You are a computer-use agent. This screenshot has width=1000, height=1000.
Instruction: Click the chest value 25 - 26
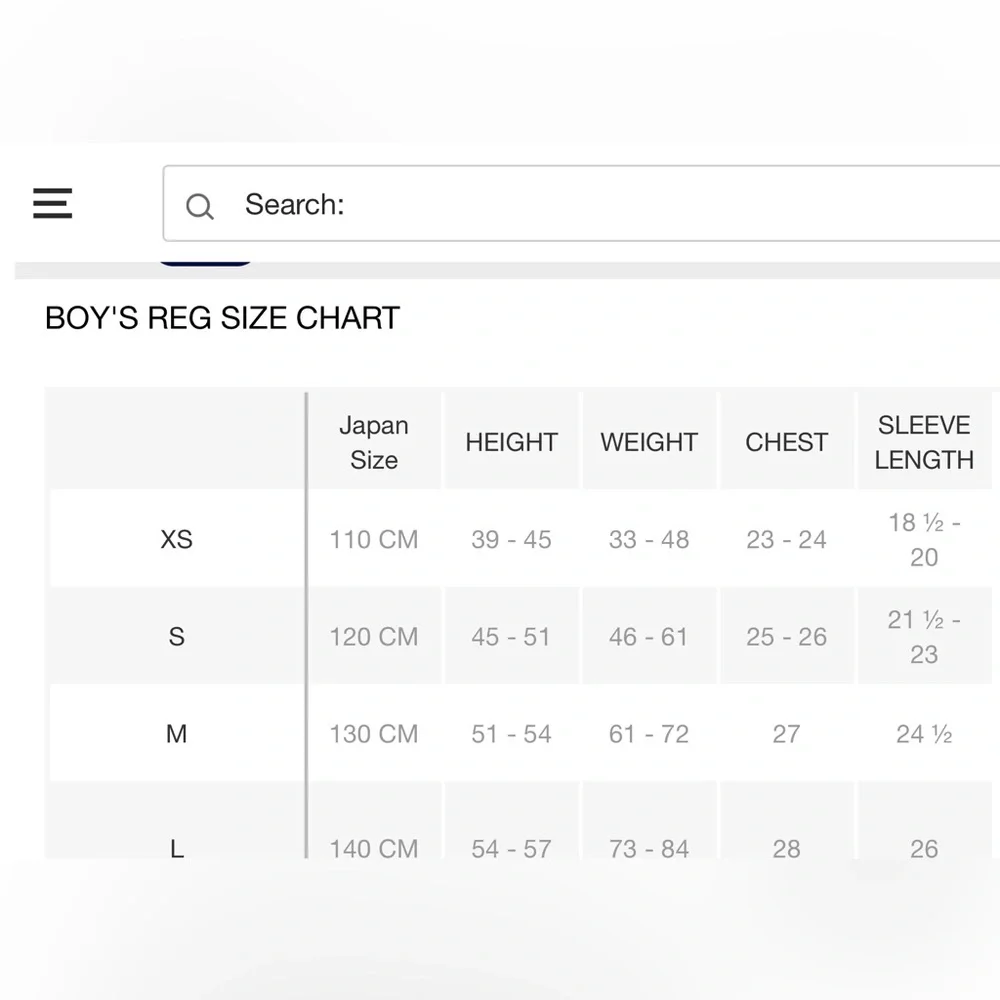[x=786, y=636]
